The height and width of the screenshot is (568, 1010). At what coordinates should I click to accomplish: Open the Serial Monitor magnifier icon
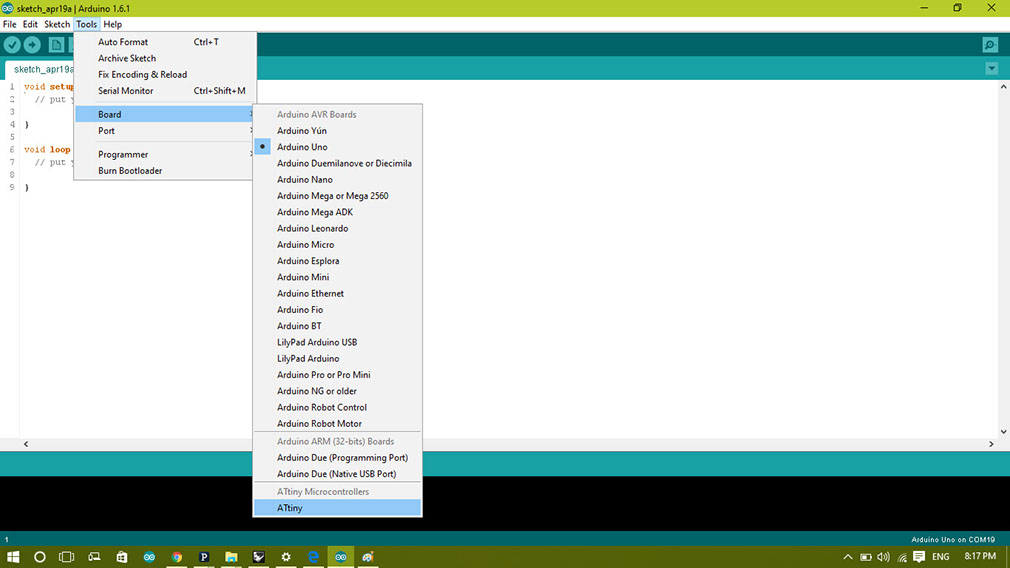(x=990, y=44)
